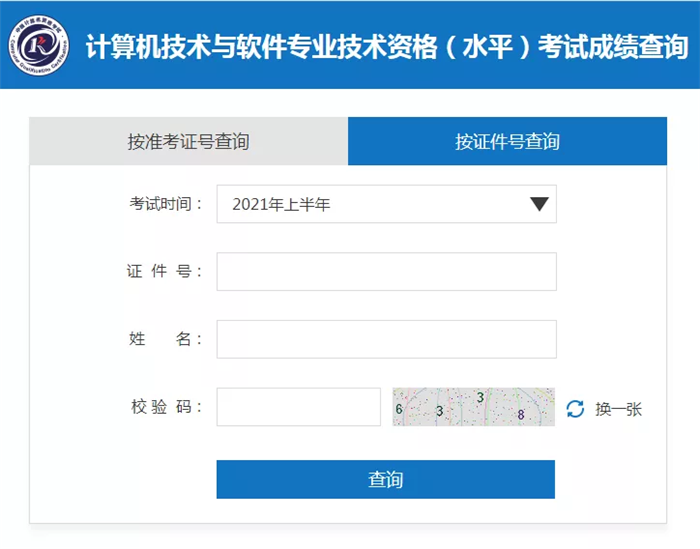Image resolution: width=700 pixels, height=549 pixels.
Task: Switch to 按准考证号查询 tab
Action: [x=188, y=141]
